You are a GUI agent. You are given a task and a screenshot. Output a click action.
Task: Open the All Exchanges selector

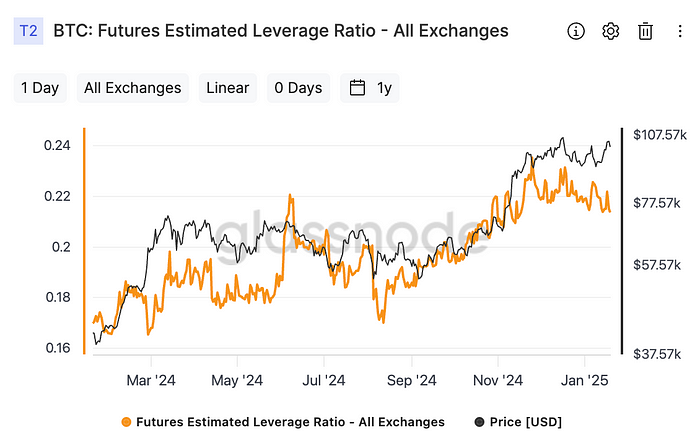point(133,88)
